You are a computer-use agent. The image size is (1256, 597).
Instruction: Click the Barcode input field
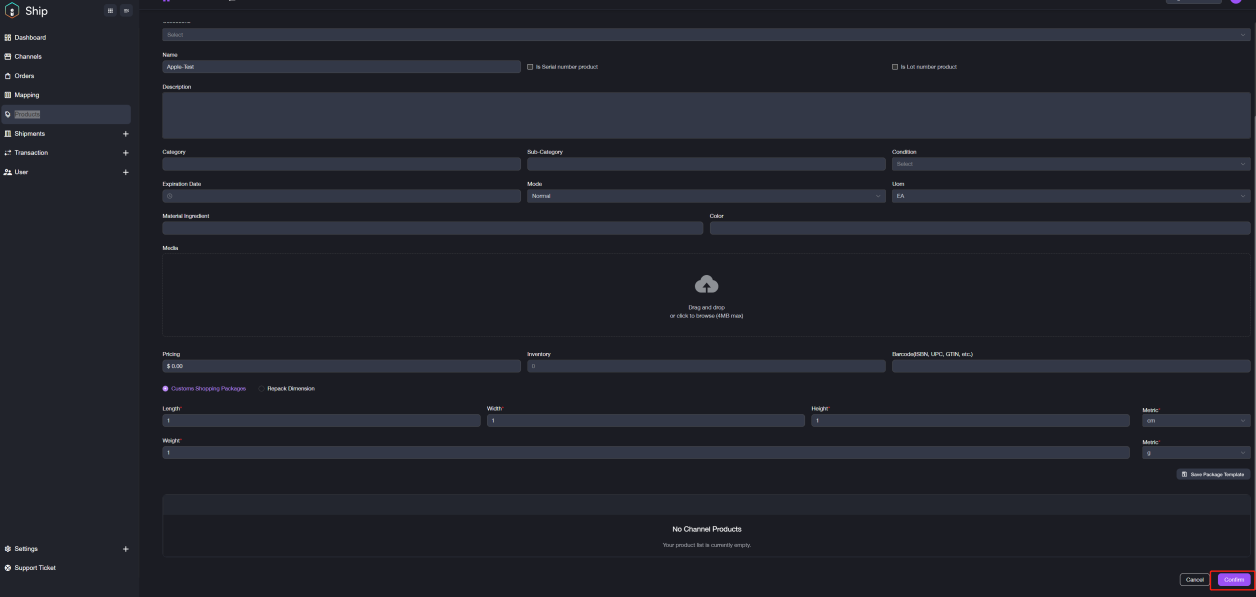pyautogui.click(x=1070, y=366)
